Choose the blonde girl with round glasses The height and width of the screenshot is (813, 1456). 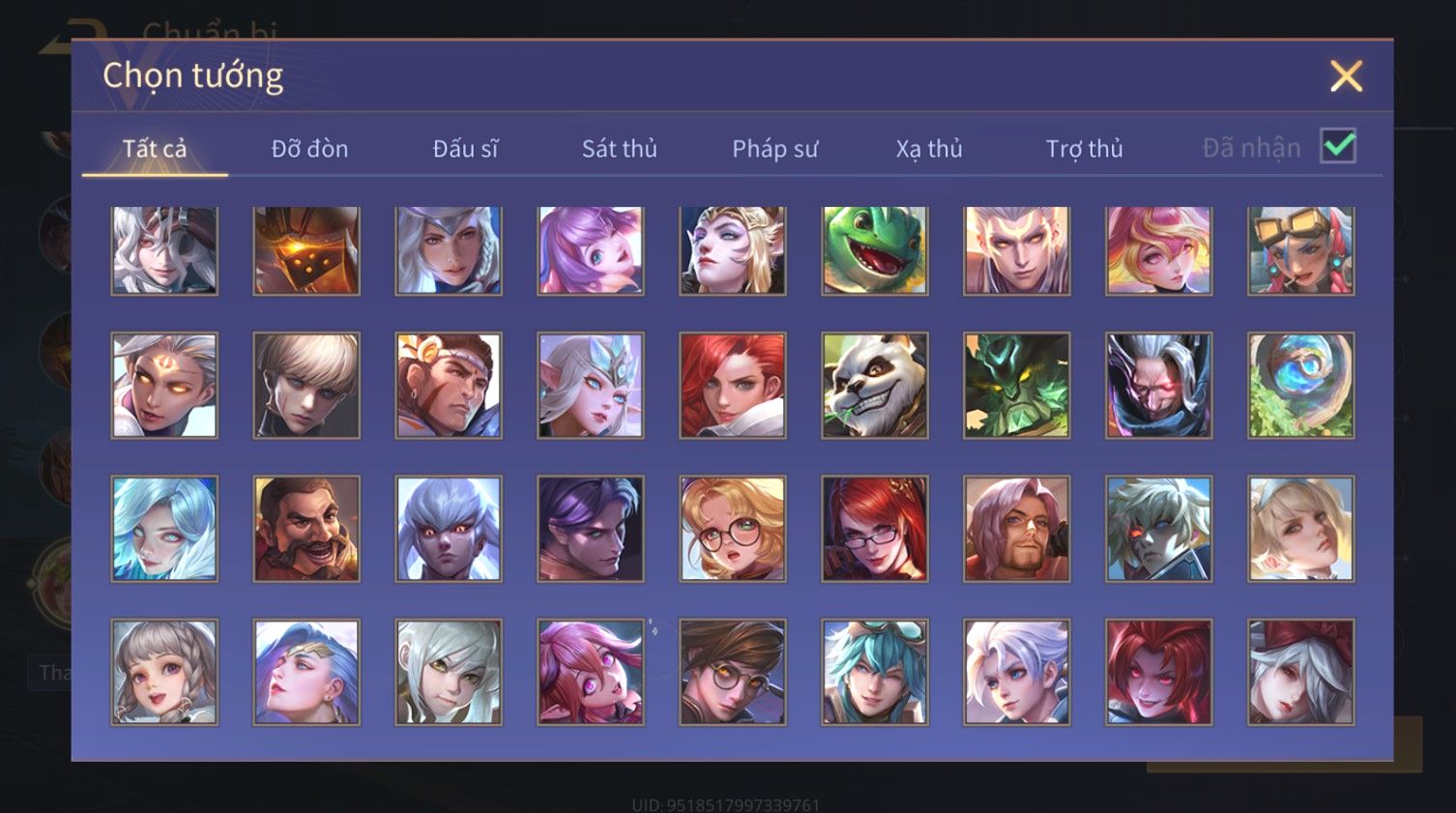[733, 529]
